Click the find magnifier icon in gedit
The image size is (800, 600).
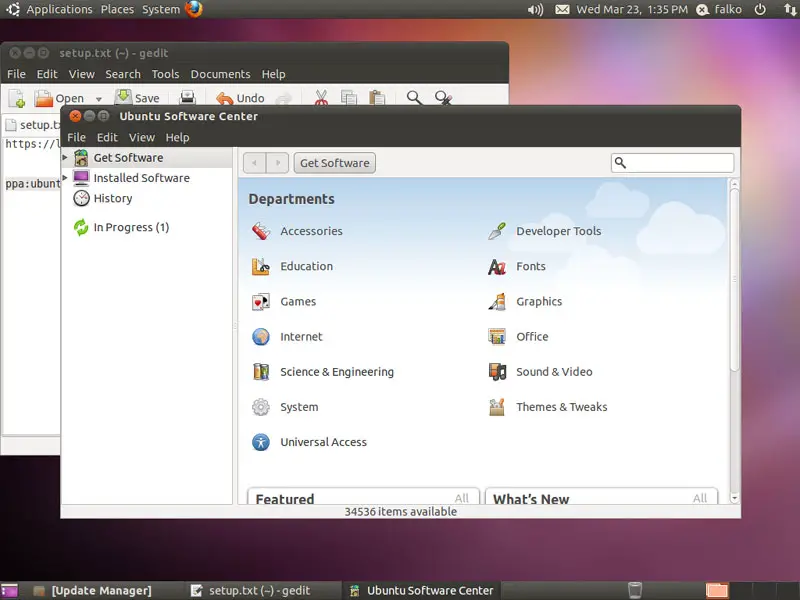(x=414, y=97)
